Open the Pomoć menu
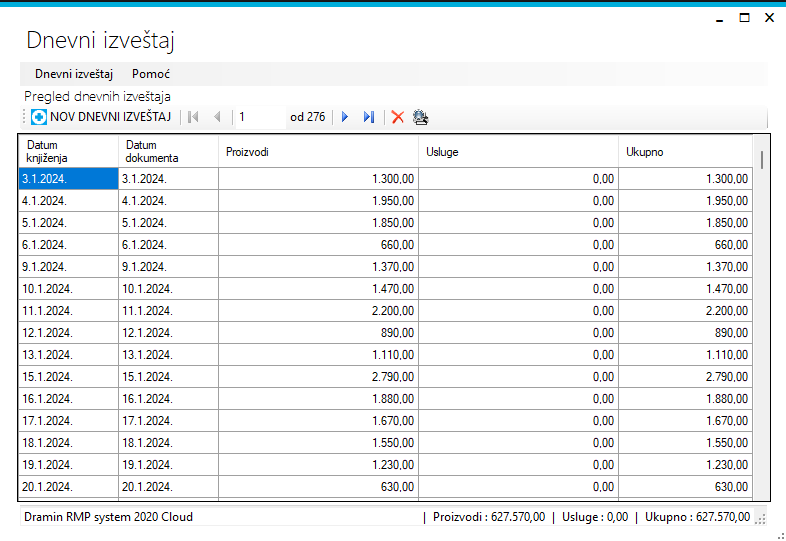This screenshot has width=786, height=541. pyautogui.click(x=151, y=74)
